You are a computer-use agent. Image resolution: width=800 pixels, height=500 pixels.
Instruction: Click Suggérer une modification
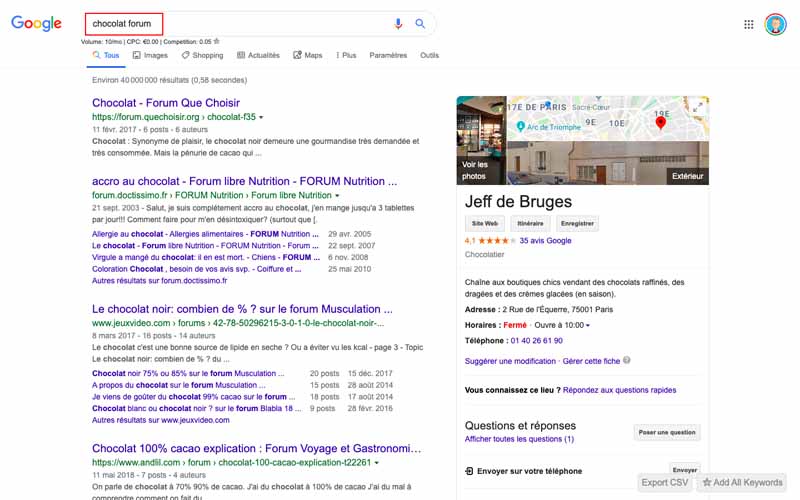click(510, 361)
